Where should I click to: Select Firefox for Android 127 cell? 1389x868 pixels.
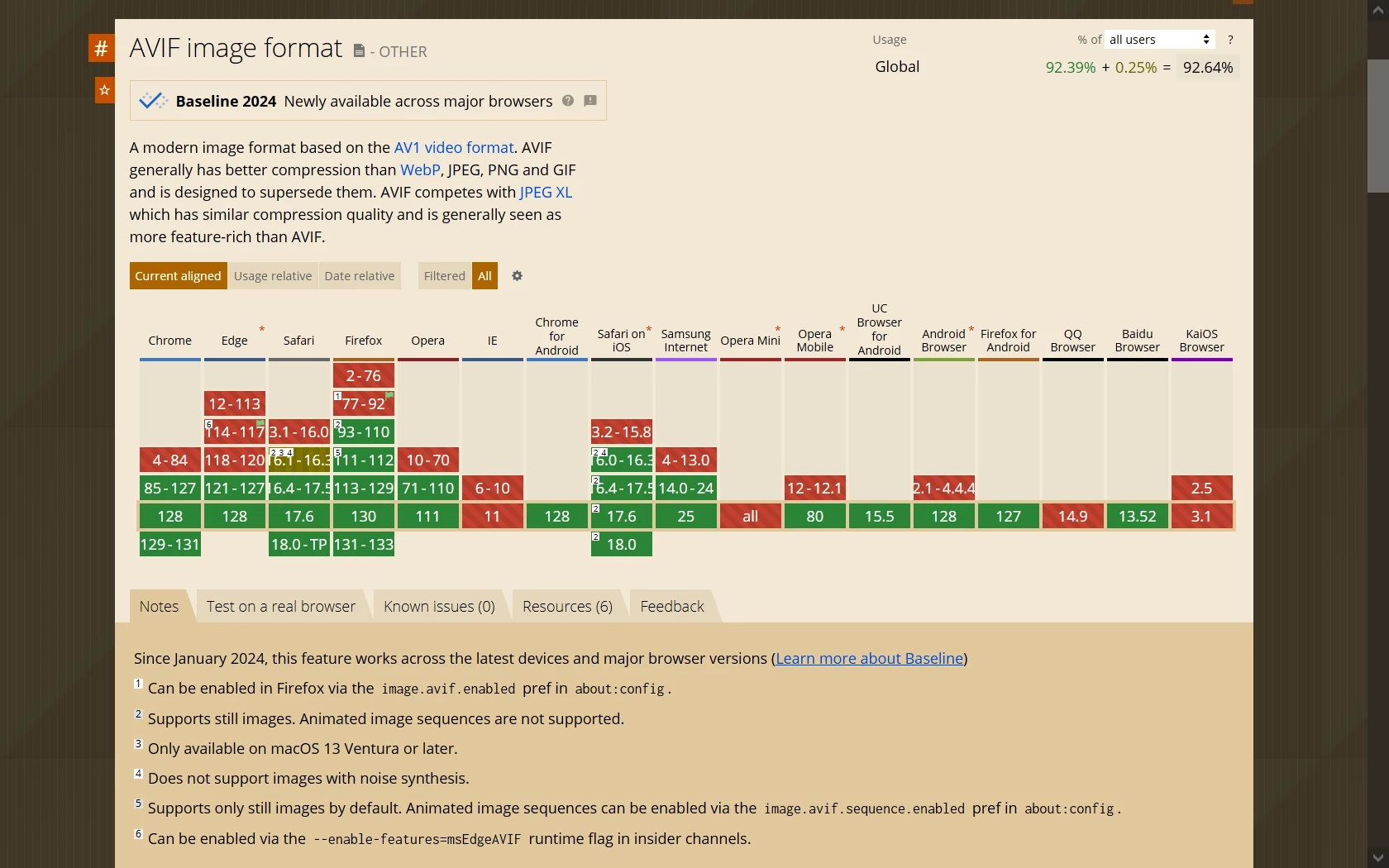click(x=1009, y=516)
